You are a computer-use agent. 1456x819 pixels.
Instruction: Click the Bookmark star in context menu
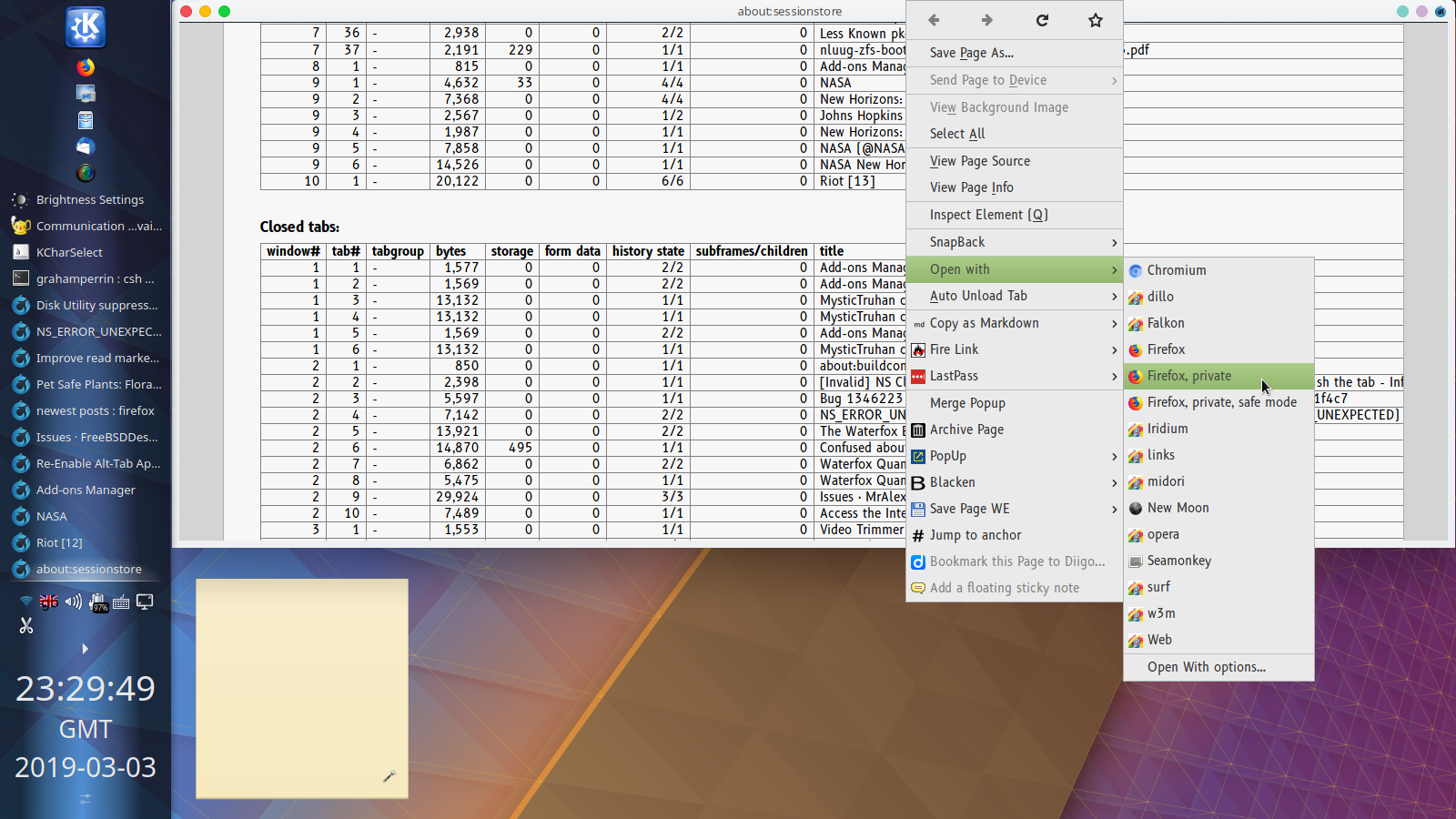pyautogui.click(x=1096, y=20)
